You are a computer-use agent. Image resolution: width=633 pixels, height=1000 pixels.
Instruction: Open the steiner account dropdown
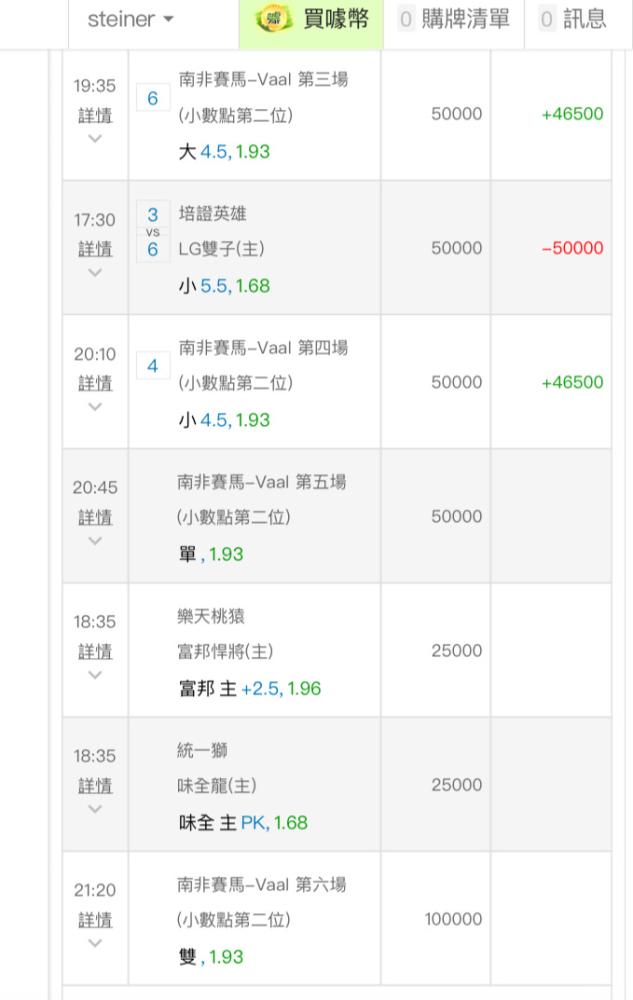tap(131, 19)
